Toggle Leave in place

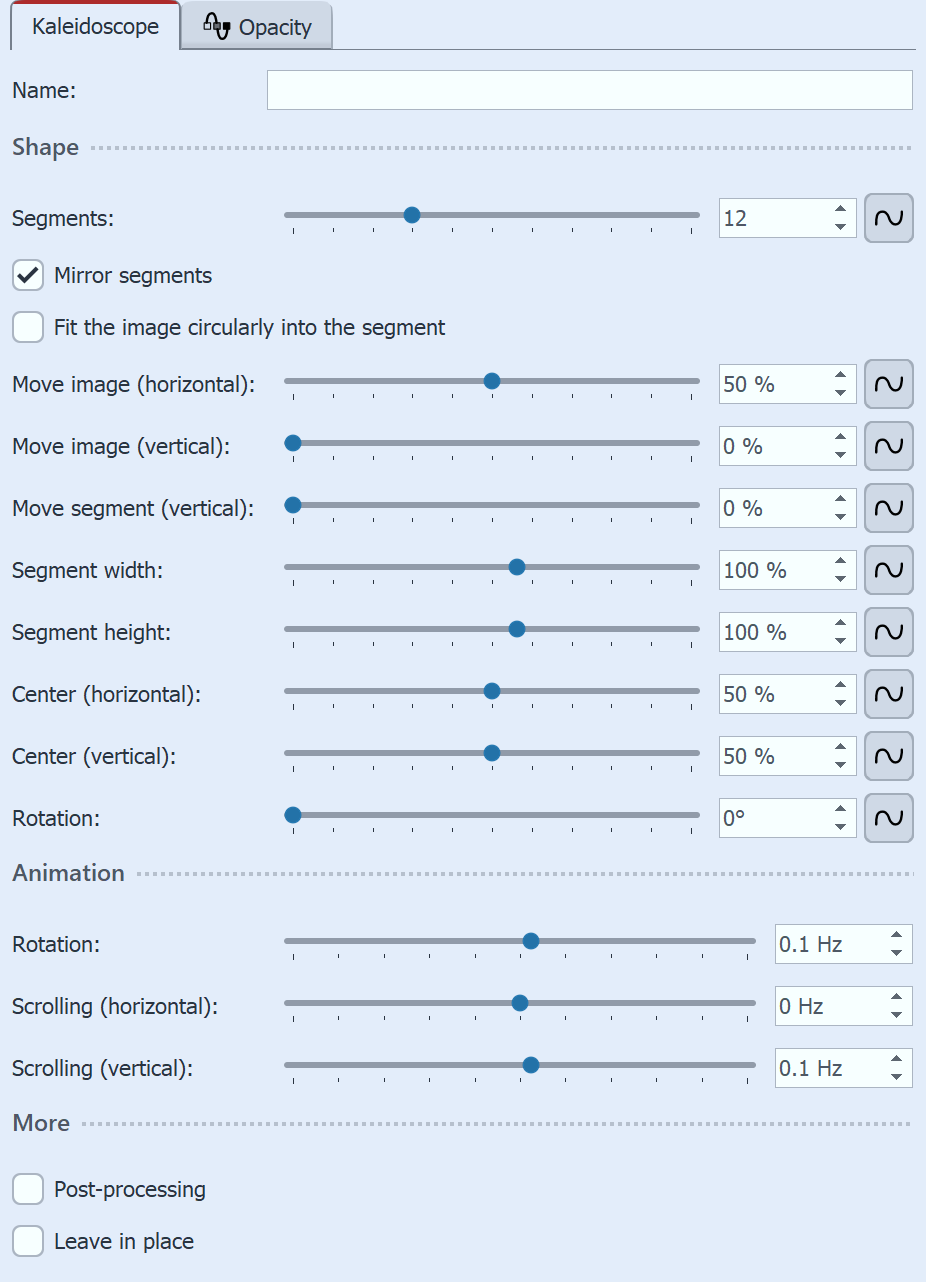27,1241
